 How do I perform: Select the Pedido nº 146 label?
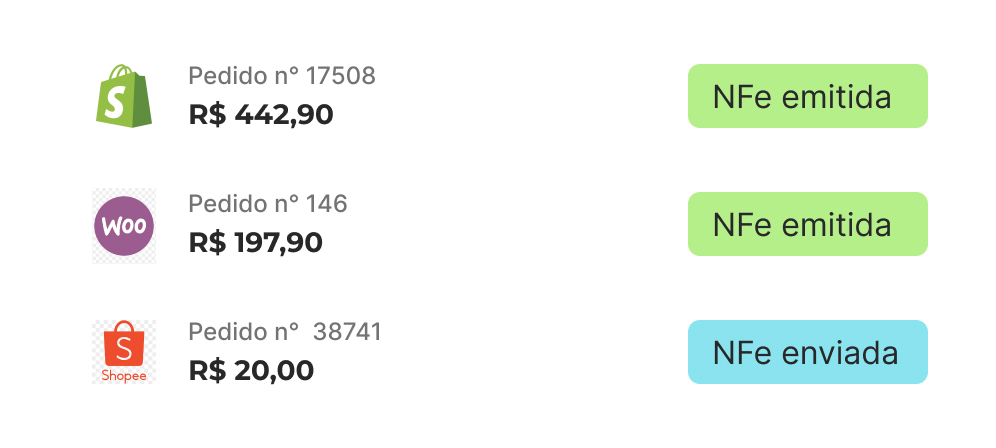coord(268,204)
